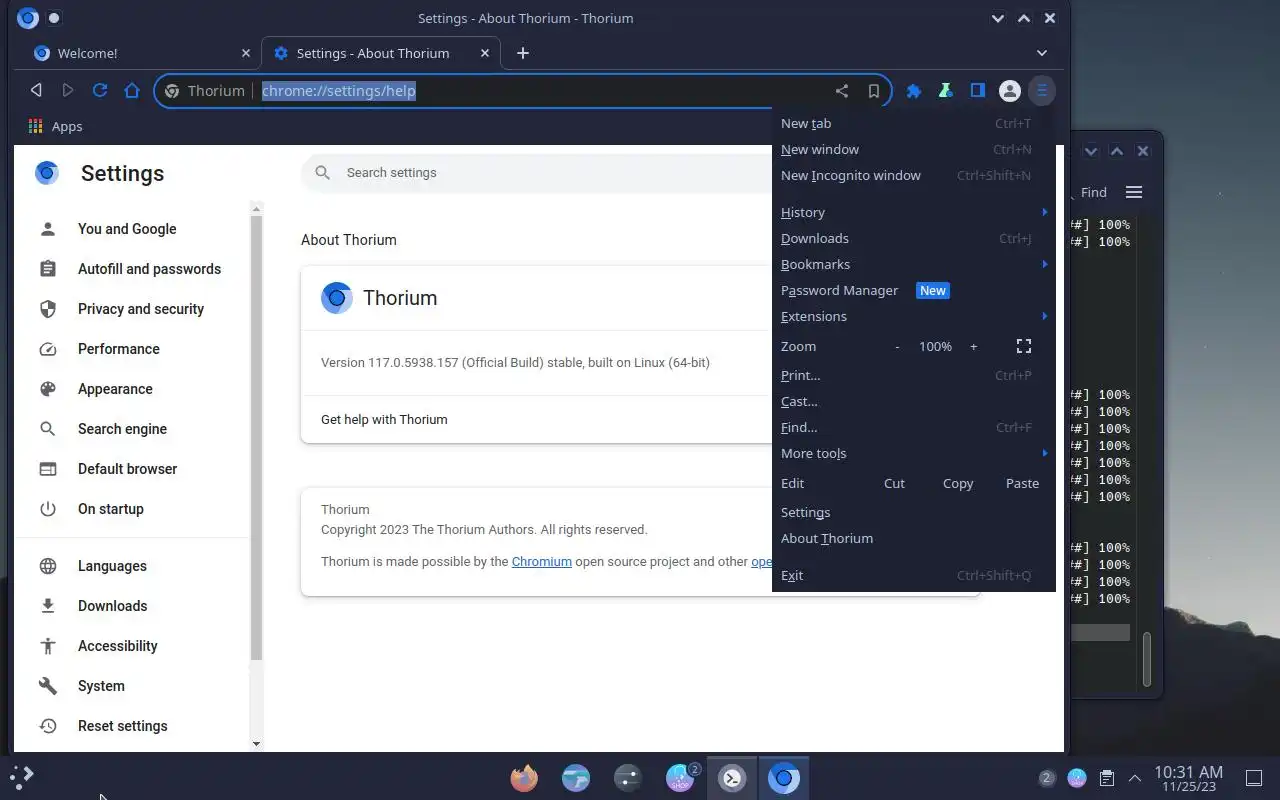Open Password Manager menu item
Screen dimensions: 1280x800
coord(913,290)
